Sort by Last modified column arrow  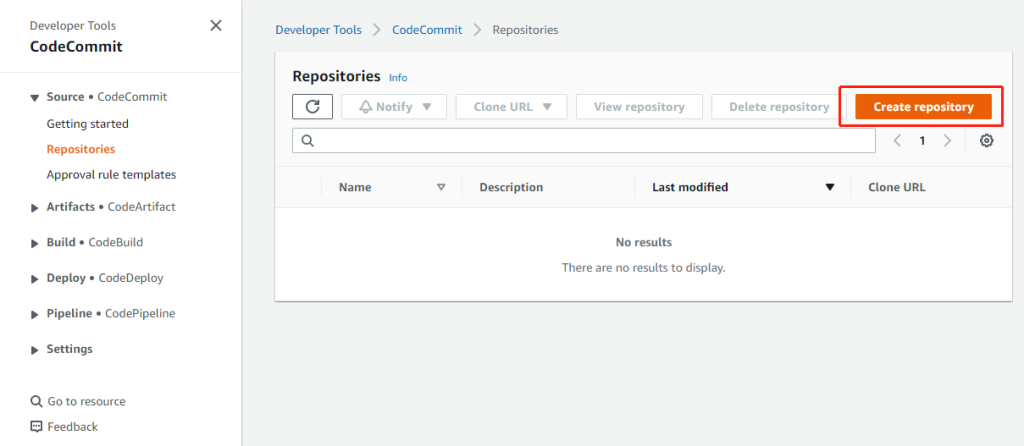pos(829,187)
